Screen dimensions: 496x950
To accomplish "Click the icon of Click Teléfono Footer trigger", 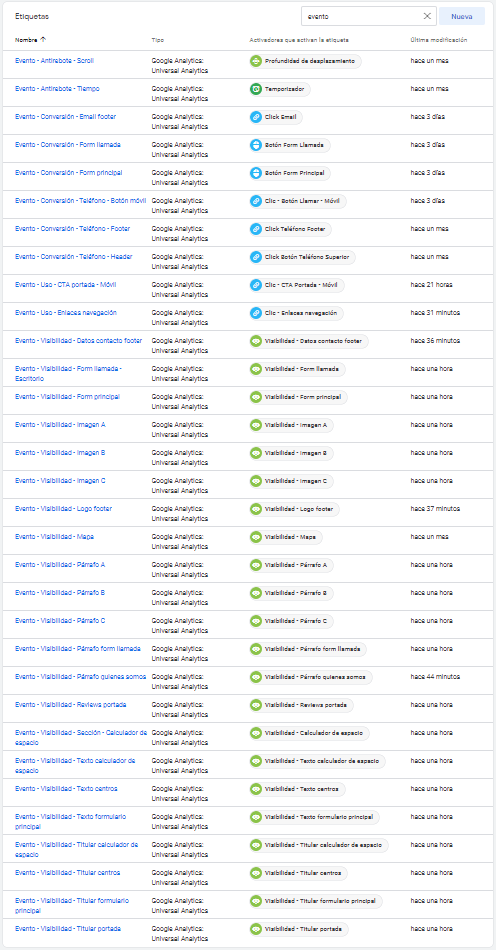I will (256, 229).
